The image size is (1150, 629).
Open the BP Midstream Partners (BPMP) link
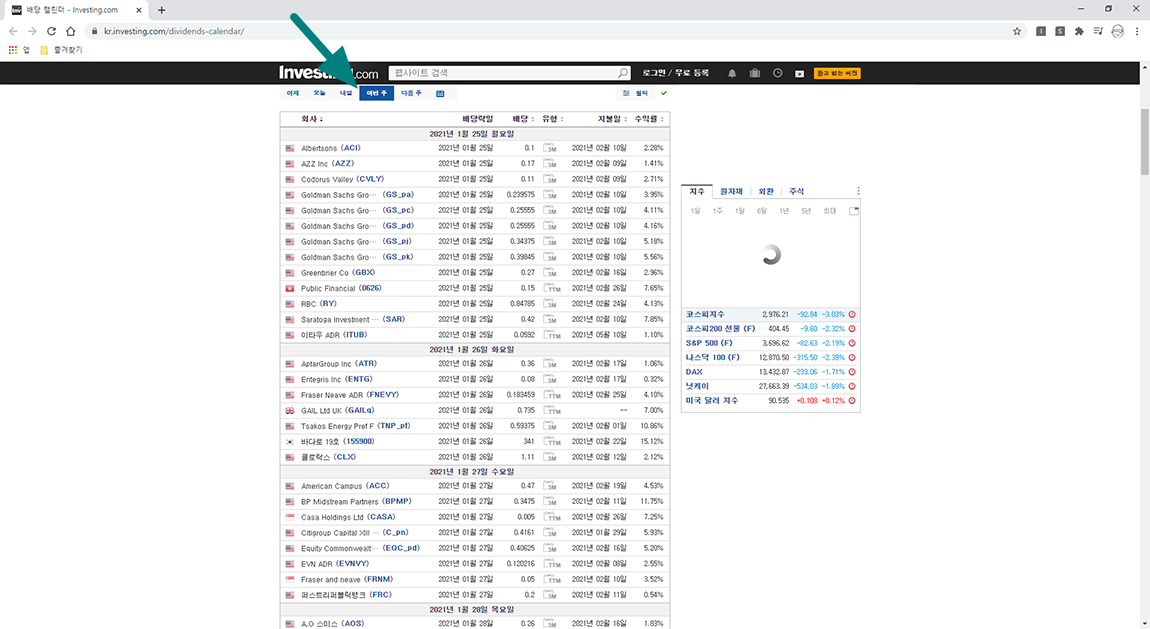click(x=356, y=501)
